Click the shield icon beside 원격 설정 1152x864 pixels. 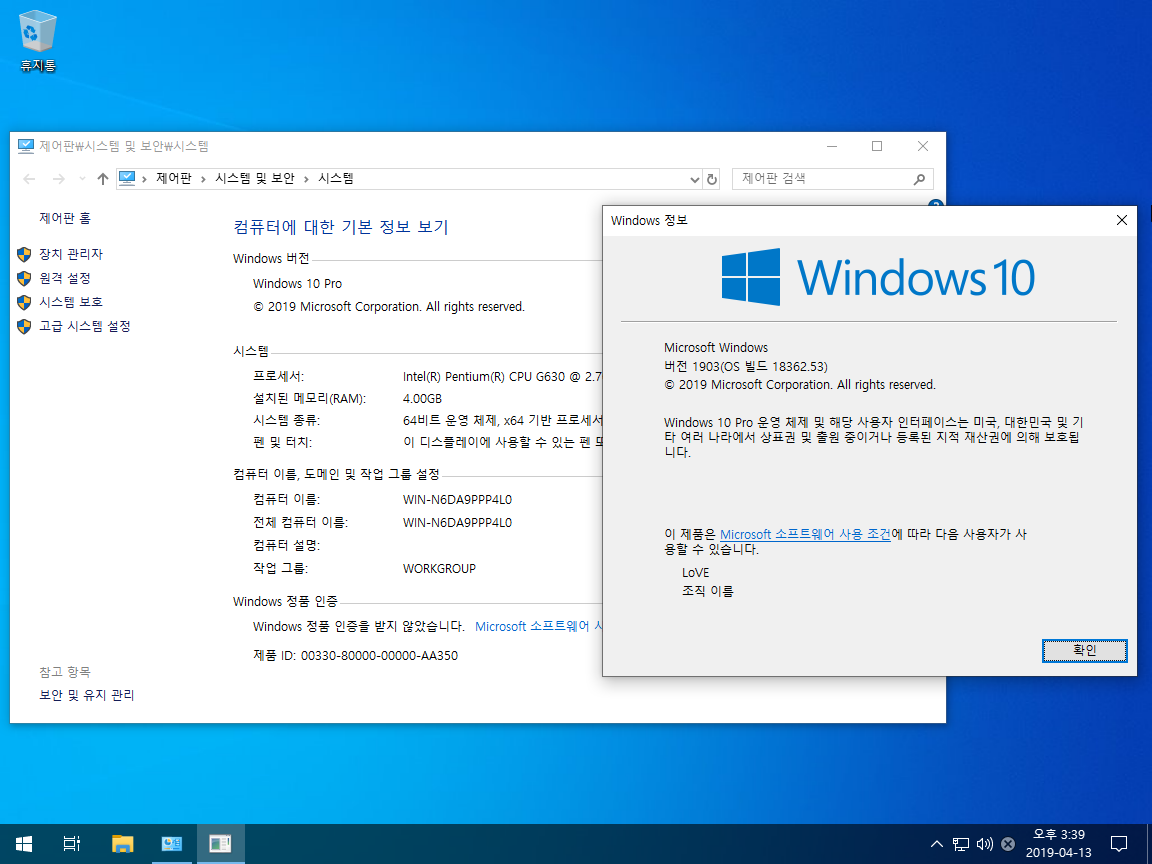tap(24, 278)
